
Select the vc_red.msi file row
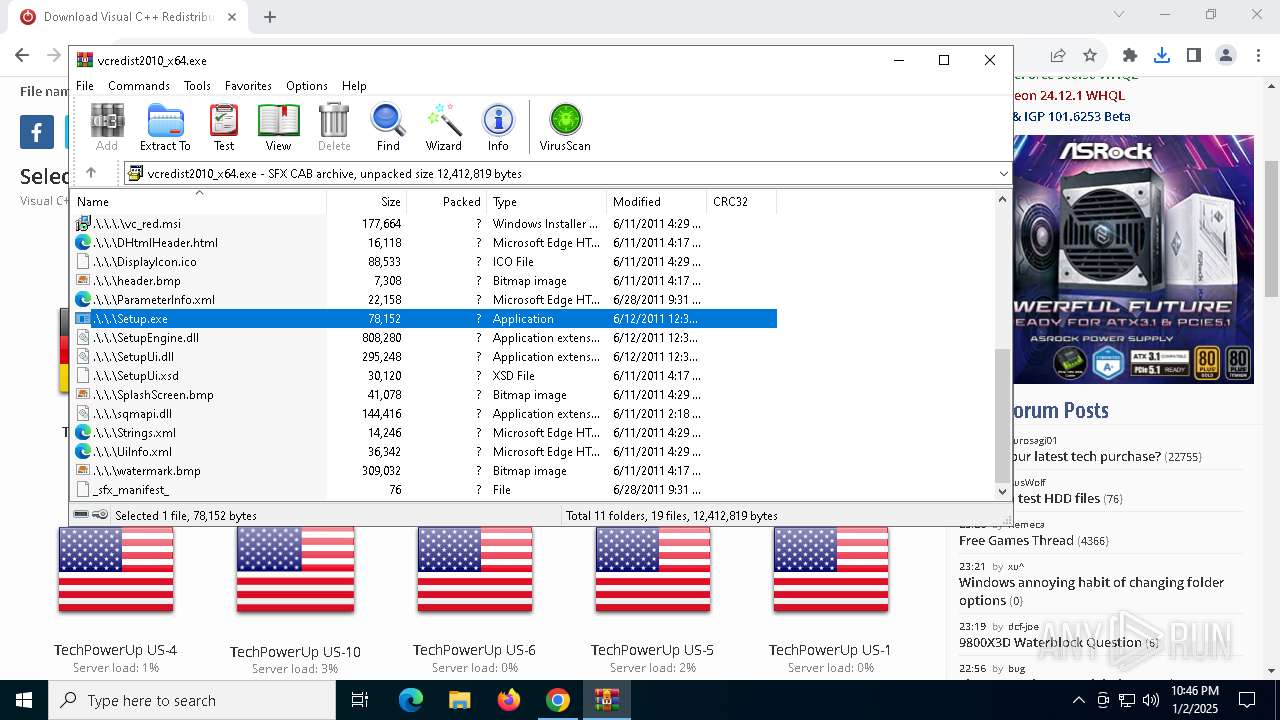(424, 224)
